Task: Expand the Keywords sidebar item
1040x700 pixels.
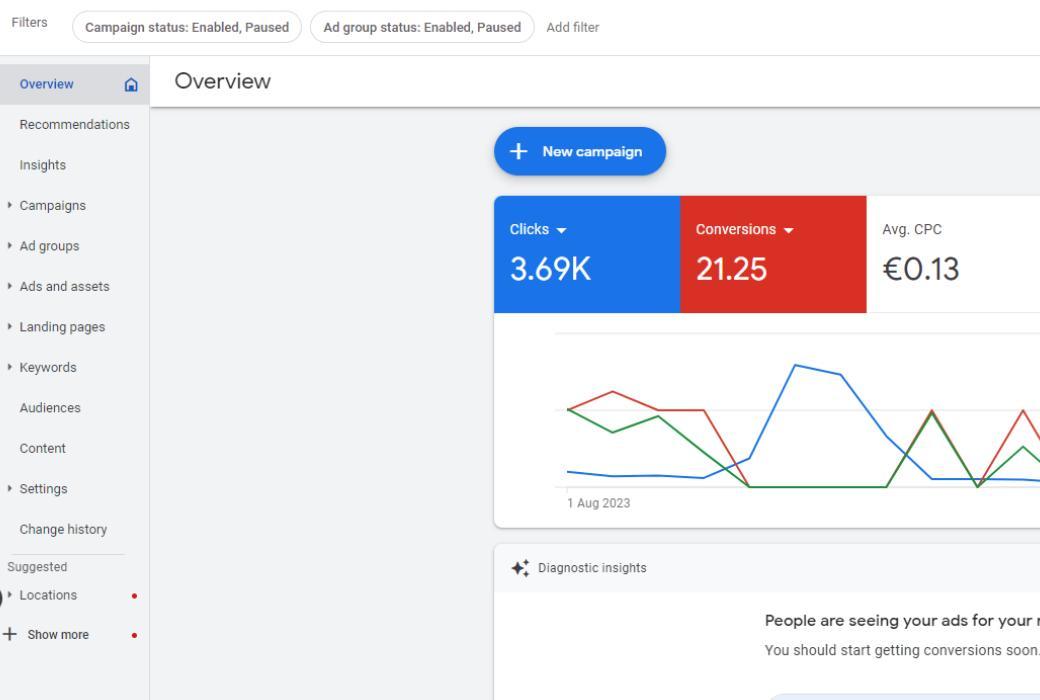Action: [47, 368]
